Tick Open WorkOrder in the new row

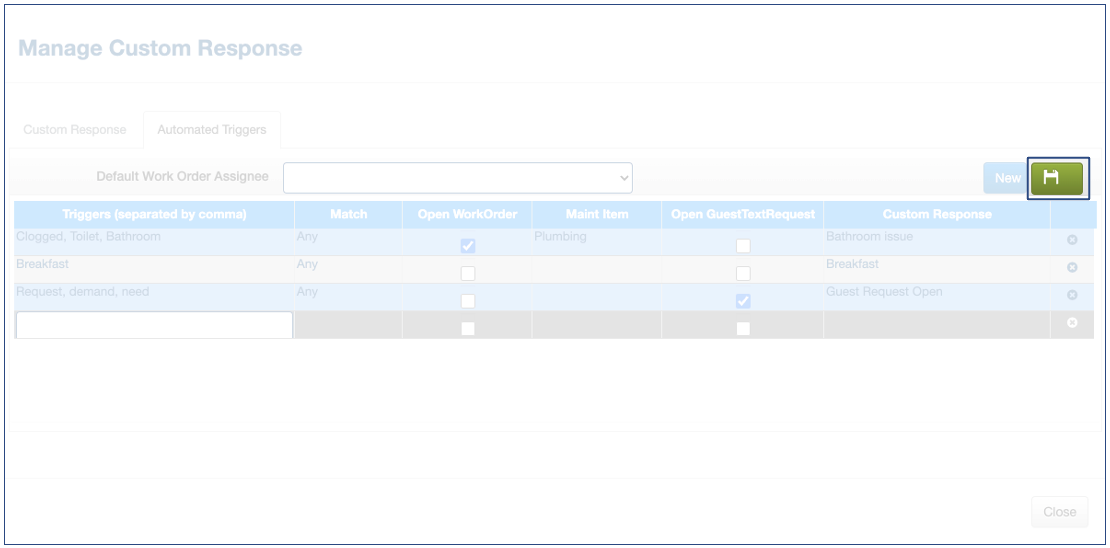click(467, 328)
